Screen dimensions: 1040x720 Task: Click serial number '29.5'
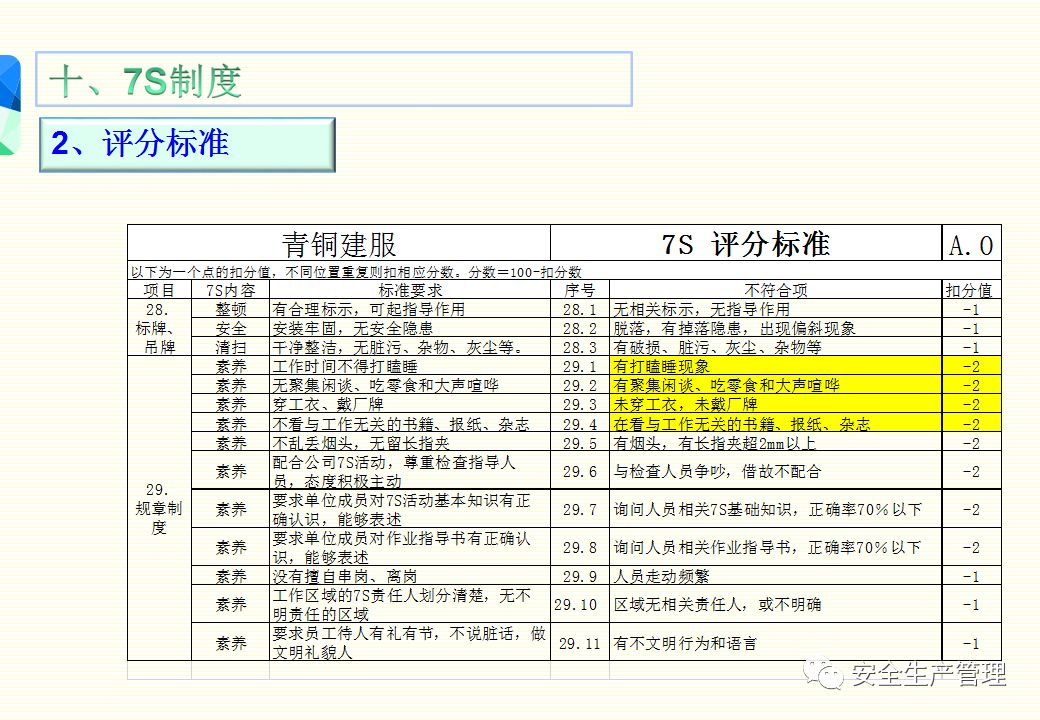pyautogui.click(x=580, y=442)
